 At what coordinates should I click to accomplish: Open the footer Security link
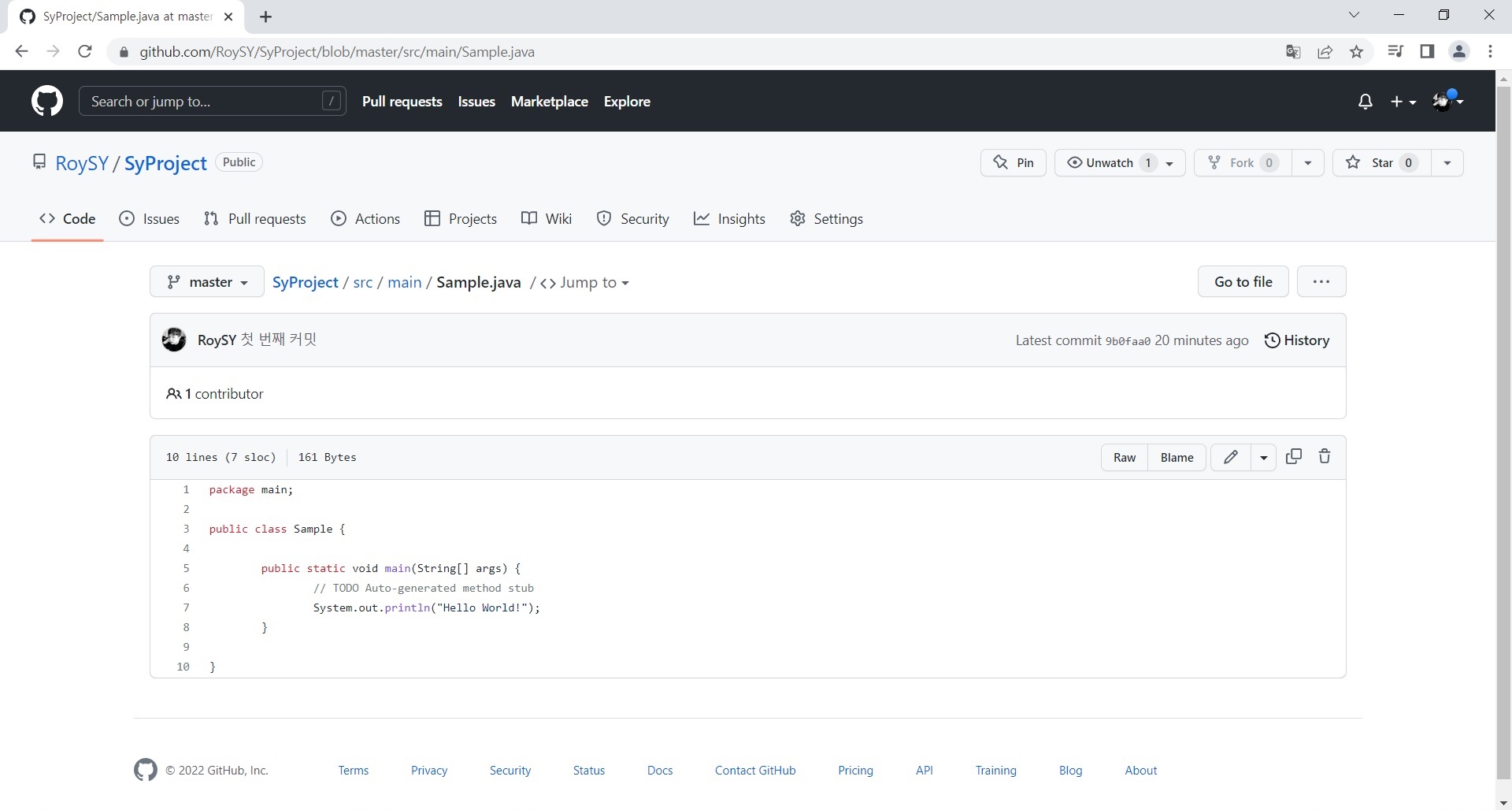[510, 771]
